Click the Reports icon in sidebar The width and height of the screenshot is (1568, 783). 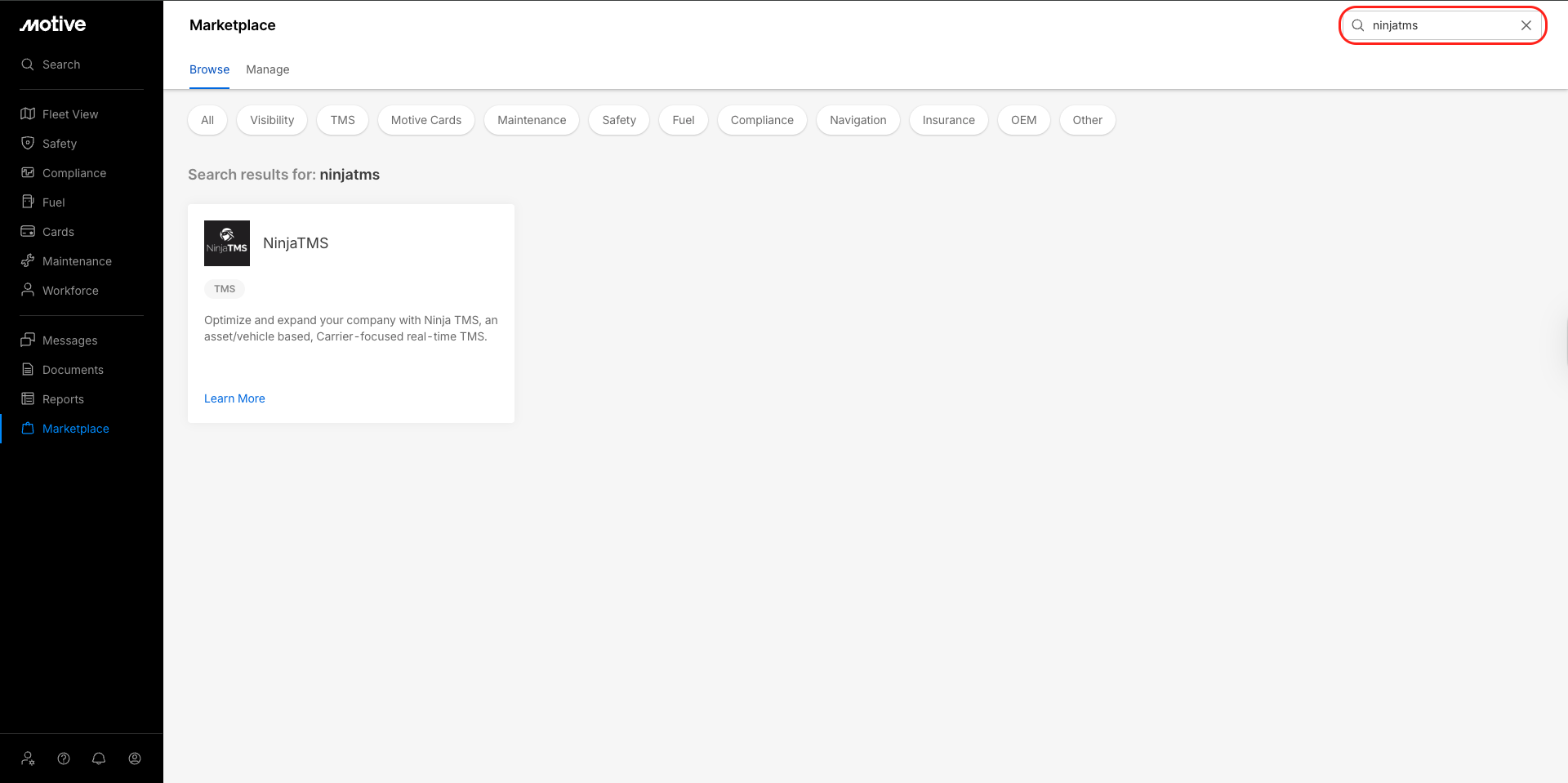pos(28,399)
